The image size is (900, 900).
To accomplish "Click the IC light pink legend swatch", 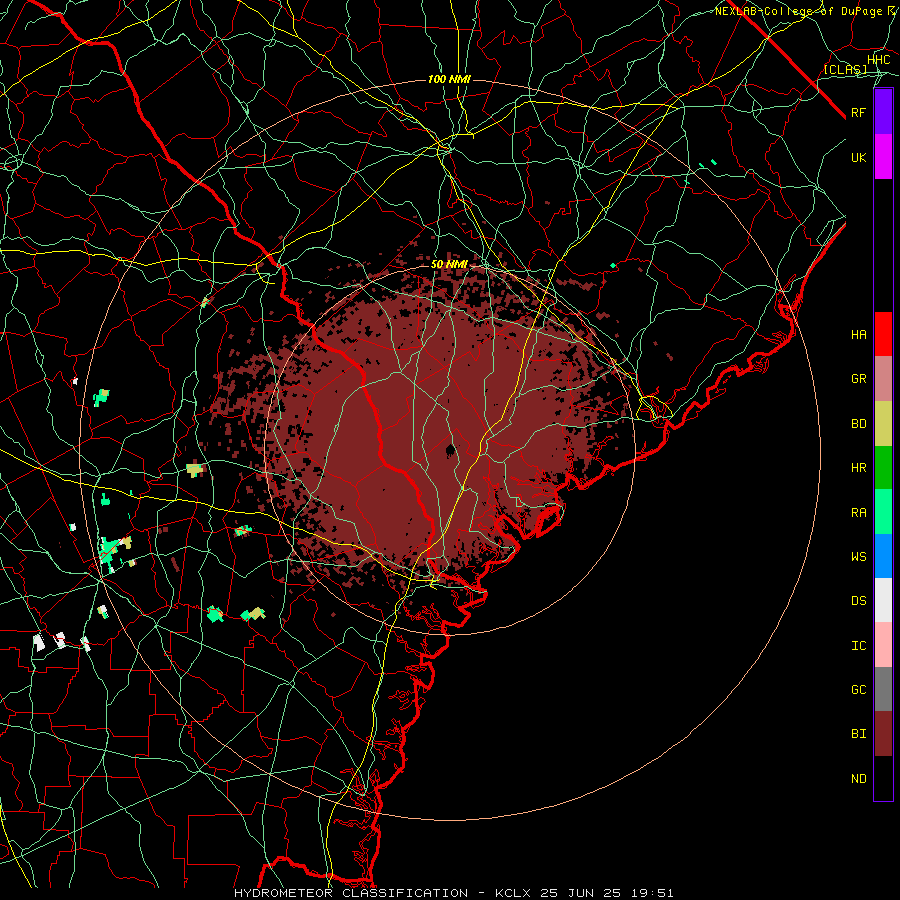I will click(883, 645).
